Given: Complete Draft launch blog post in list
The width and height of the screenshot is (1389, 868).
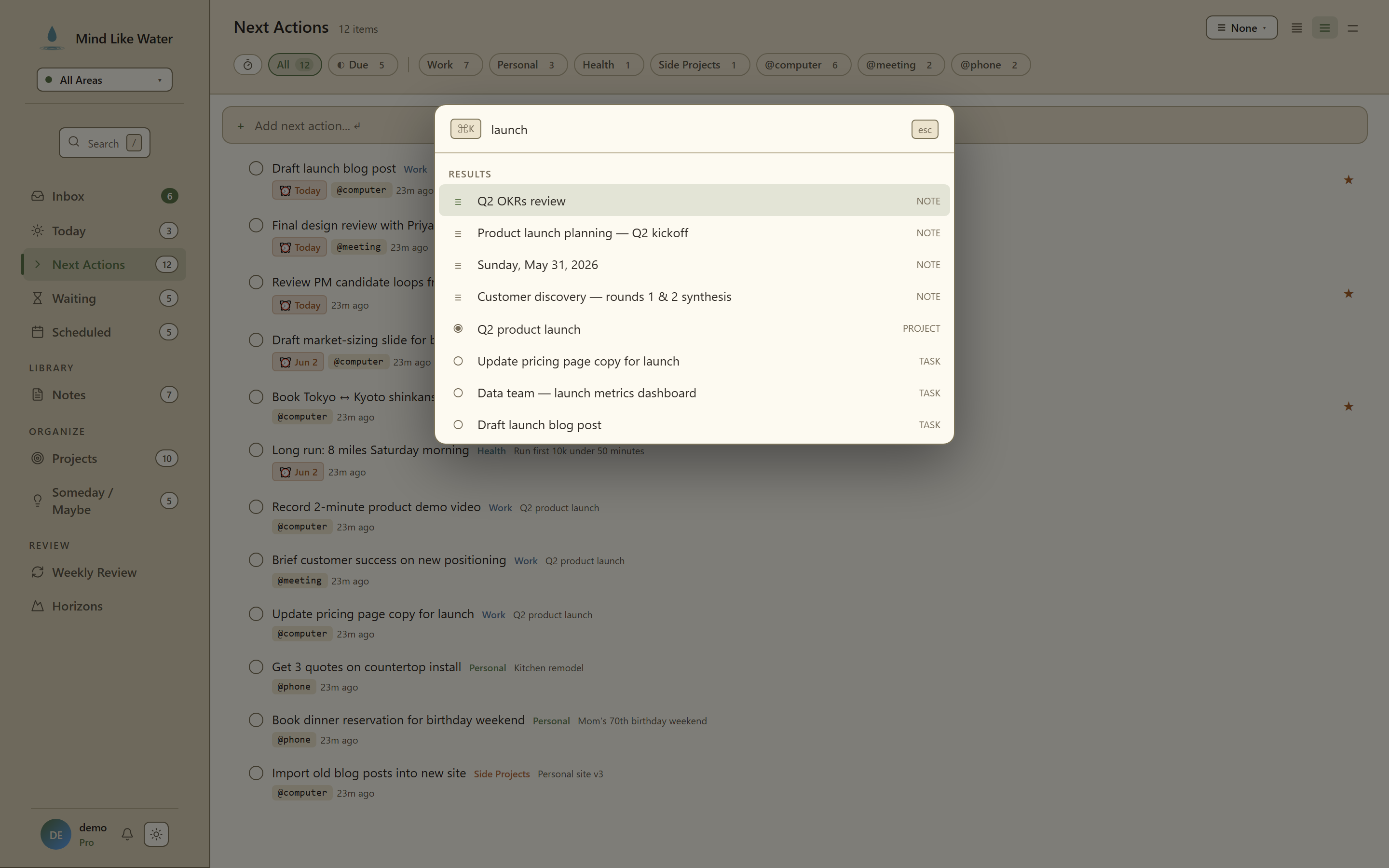Looking at the screenshot, I should pyautogui.click(x=256, y=169).
